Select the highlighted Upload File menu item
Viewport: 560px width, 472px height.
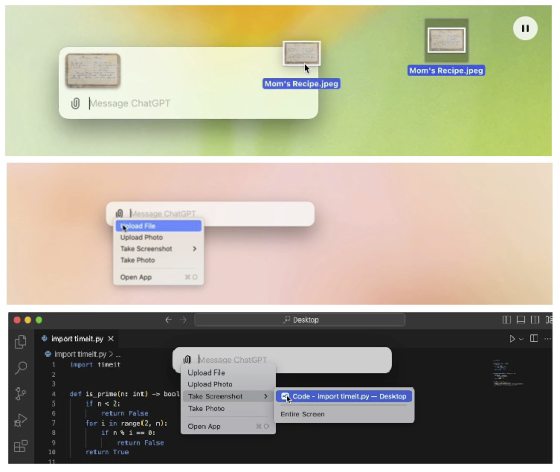pyautogui.click(x=159, y=226)
